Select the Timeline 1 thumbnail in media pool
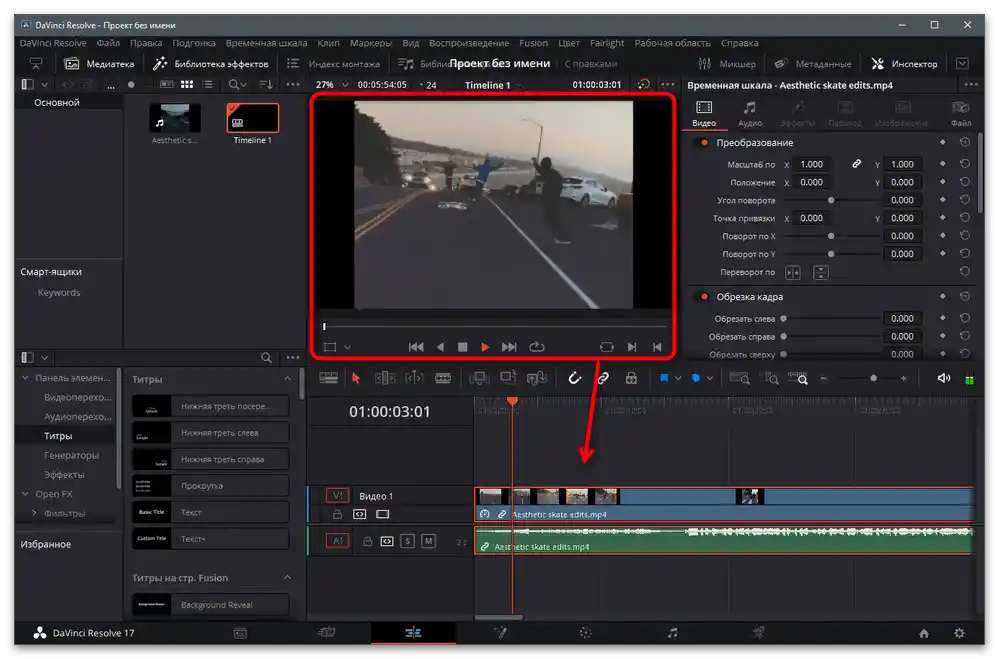 tap(252, 118)
